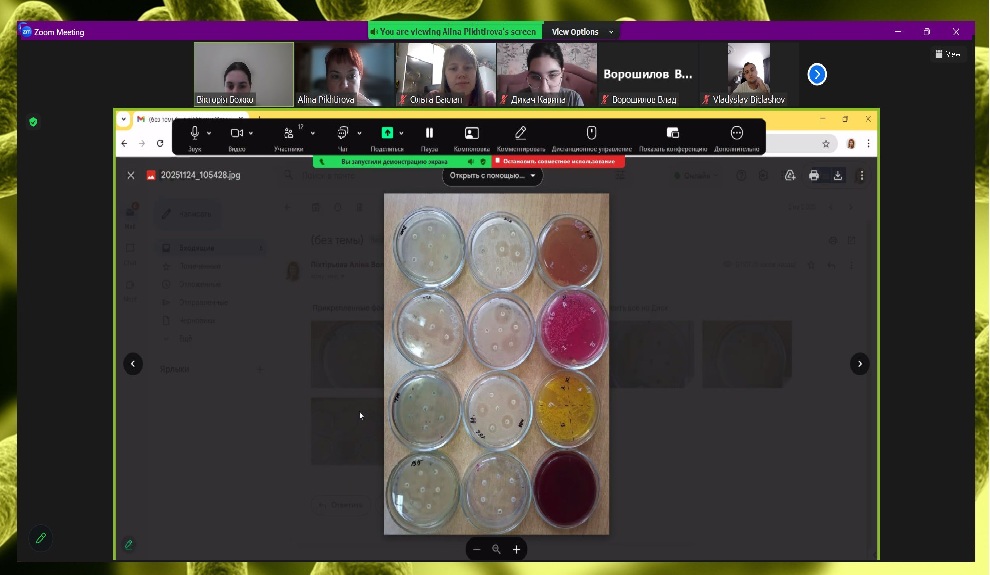Viewport: 990px width, 575px height.
Task: Open the View Options dropdown
Action: tap(584, 32)
